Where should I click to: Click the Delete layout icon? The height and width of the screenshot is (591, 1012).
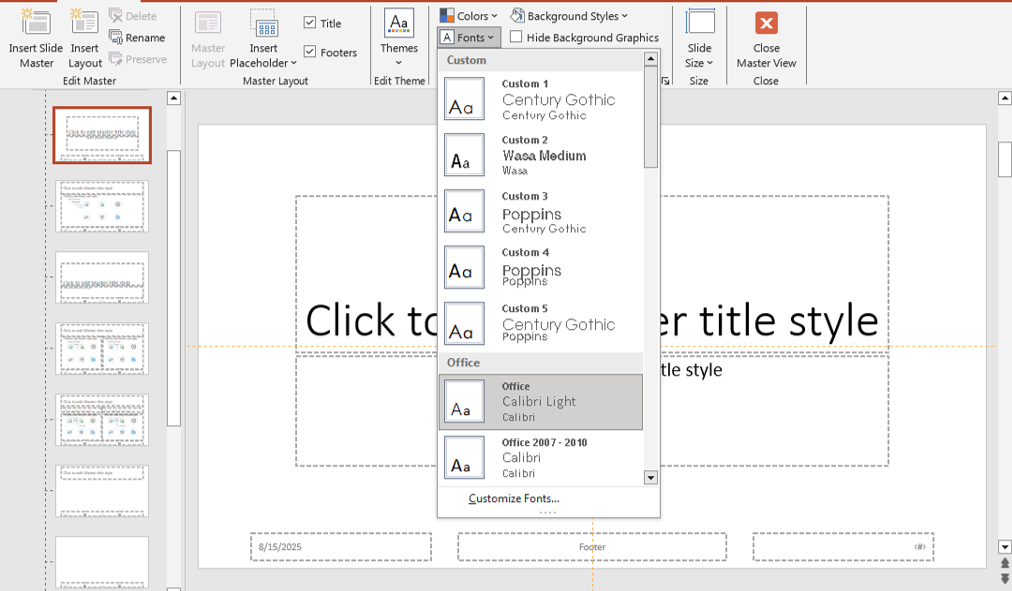(x=116, y=16)
